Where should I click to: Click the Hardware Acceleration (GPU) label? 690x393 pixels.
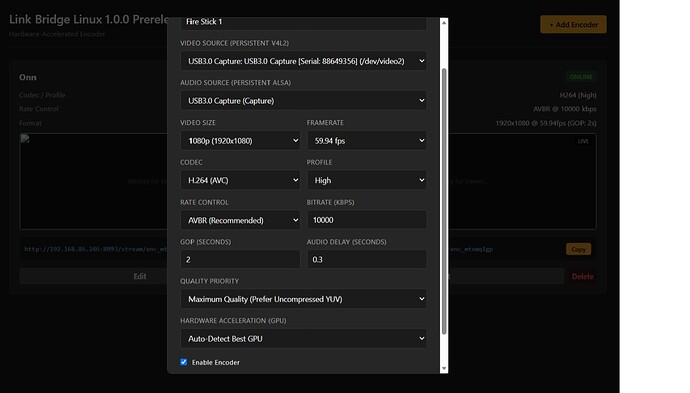[x=233, y=321]
